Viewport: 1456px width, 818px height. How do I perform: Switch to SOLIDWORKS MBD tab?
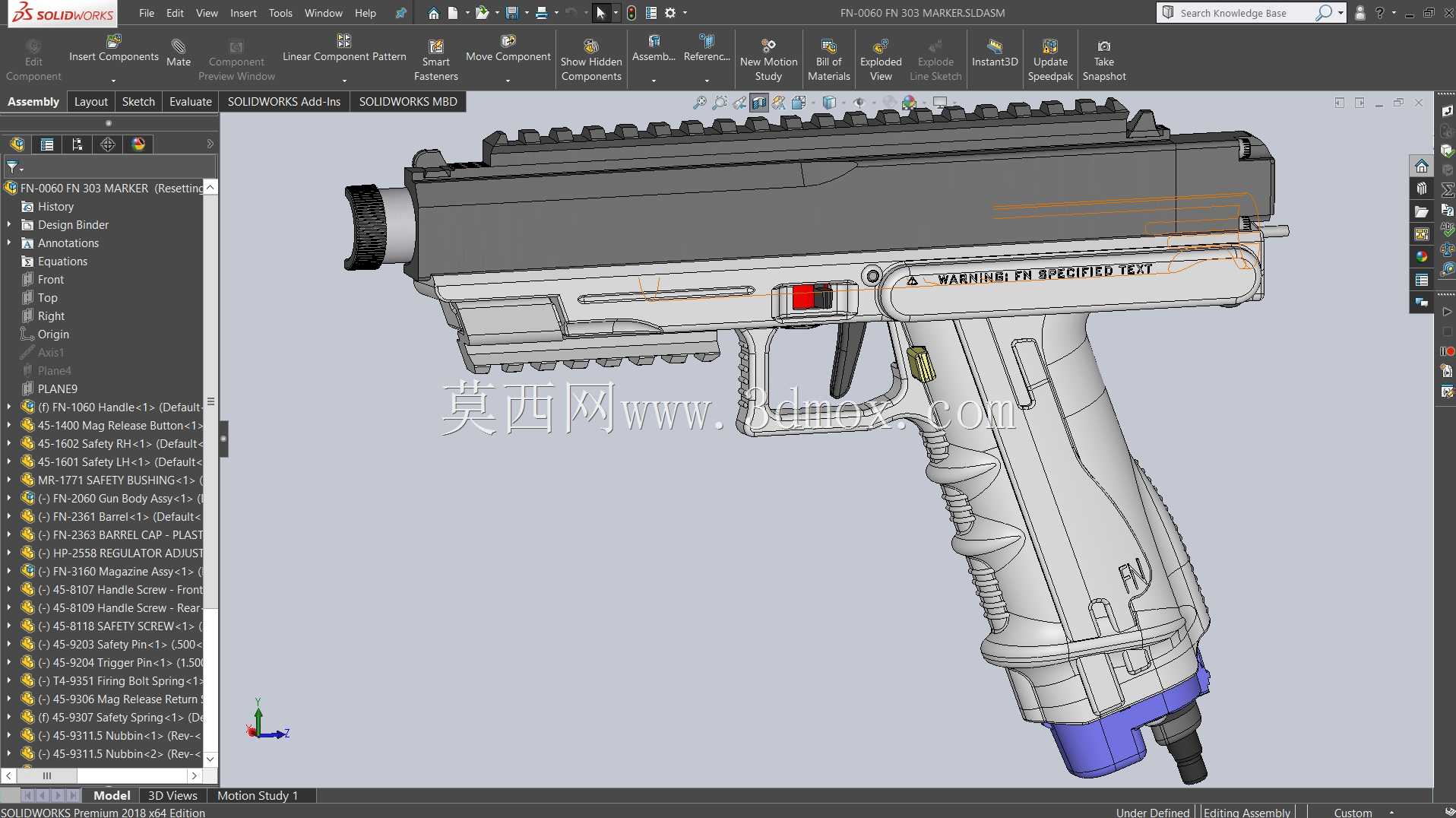point(408,102)
